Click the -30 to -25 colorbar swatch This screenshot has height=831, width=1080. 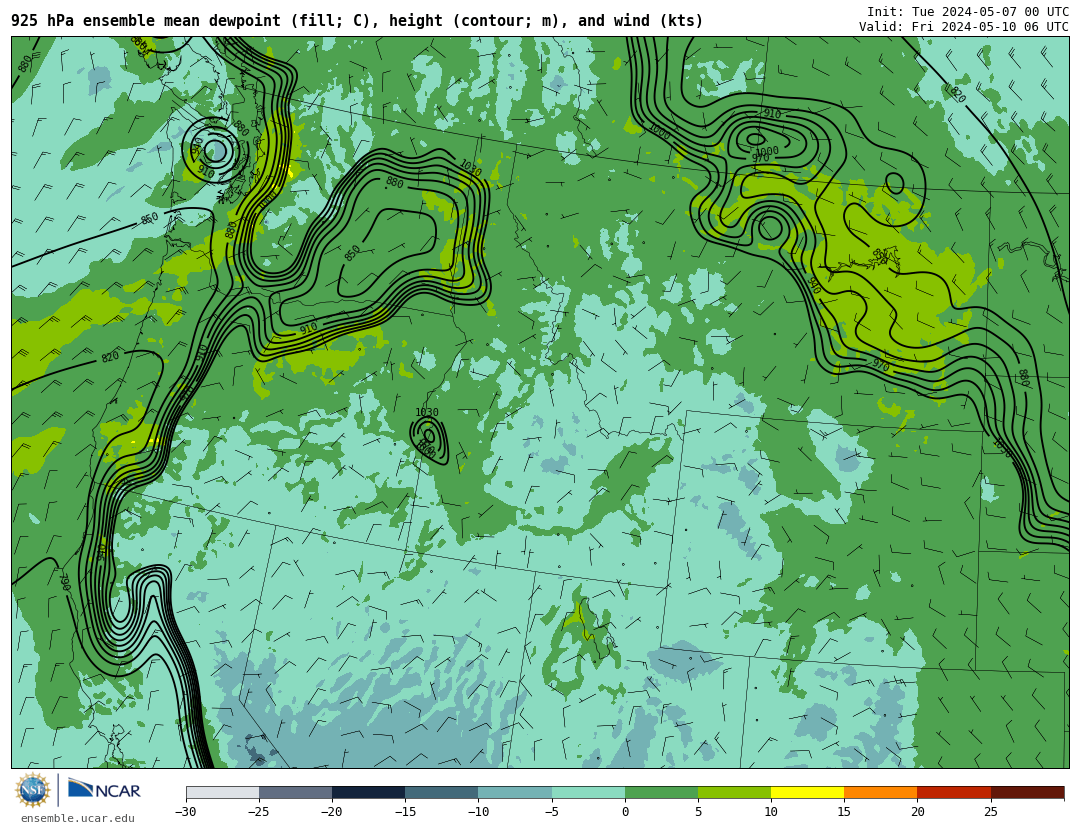[222, 792]
